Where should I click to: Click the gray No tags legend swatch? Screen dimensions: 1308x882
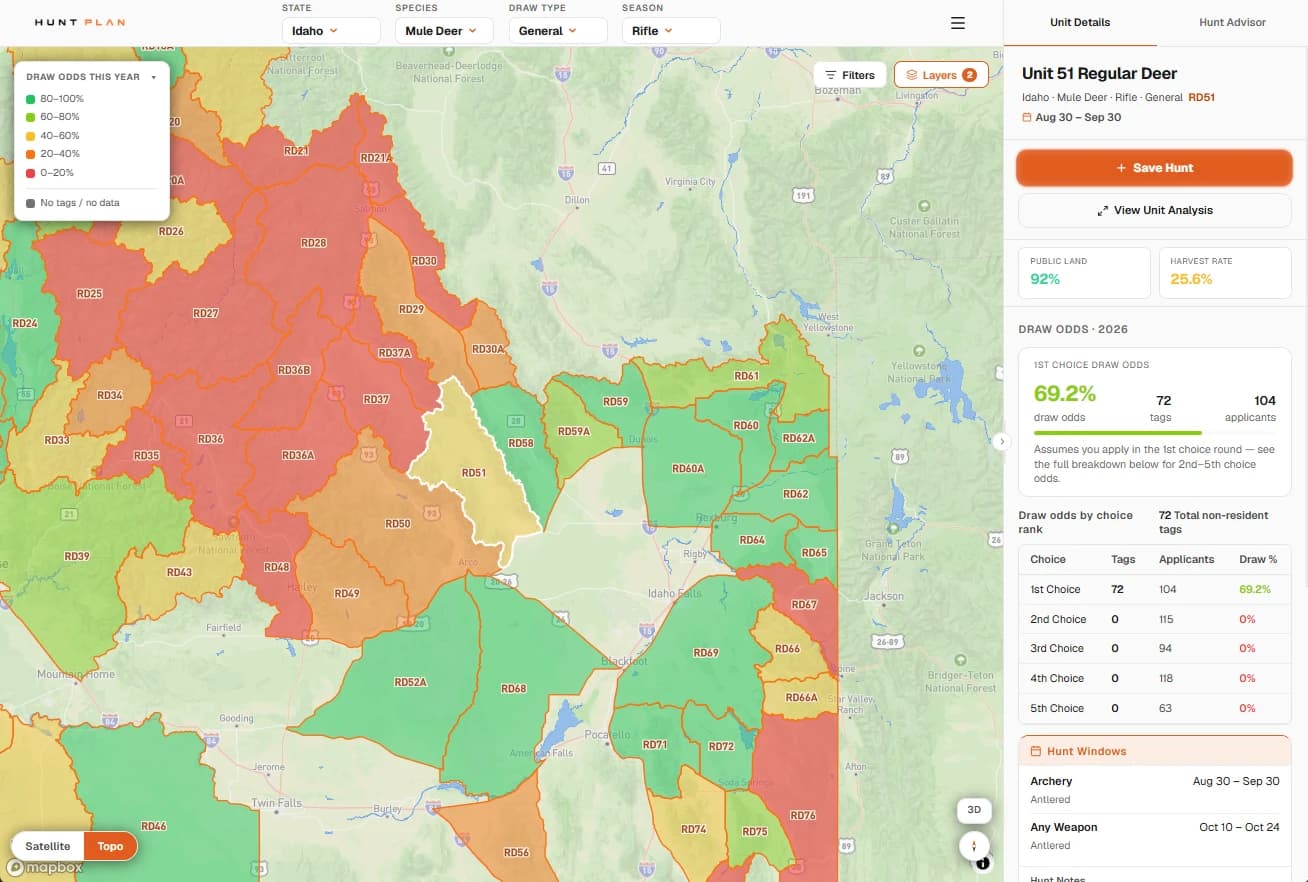(x=31, y=203)
